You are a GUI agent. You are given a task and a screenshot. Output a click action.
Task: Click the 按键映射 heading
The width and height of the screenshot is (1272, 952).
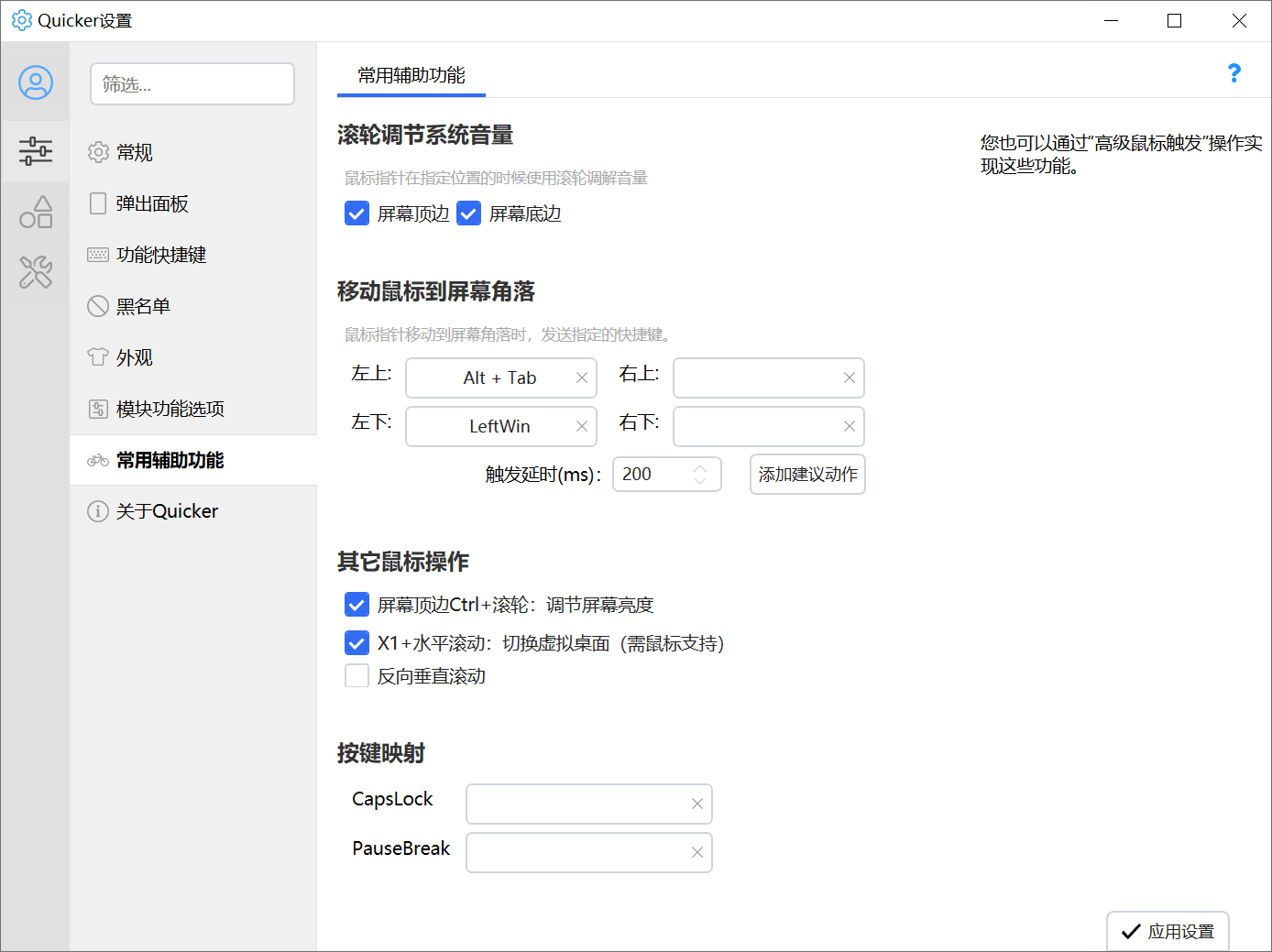(x=381, y=754)
